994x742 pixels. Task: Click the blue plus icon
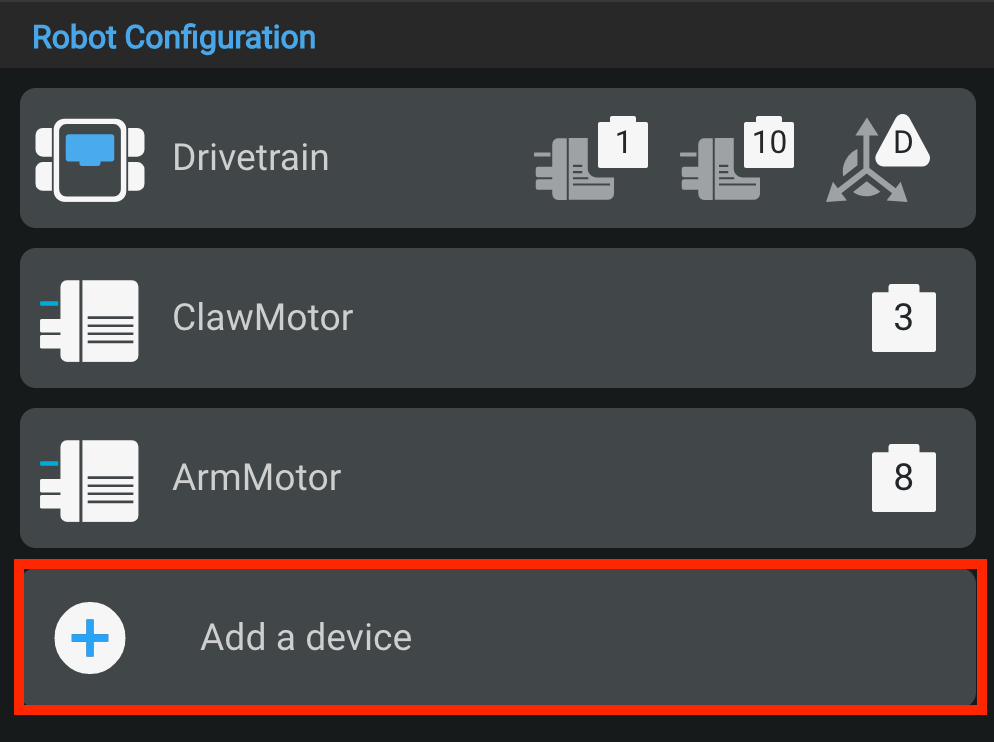[90, 638]
